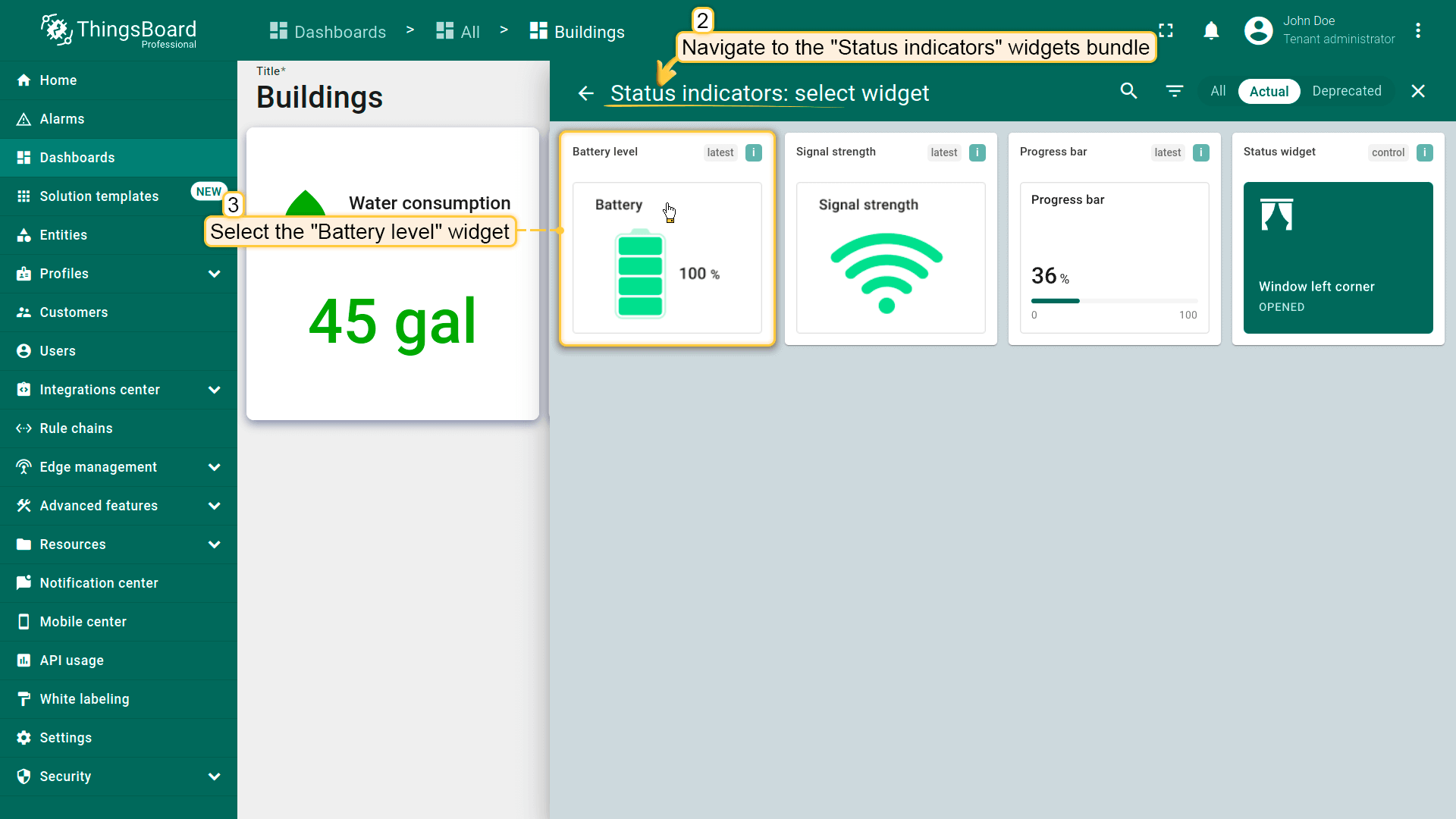The width and height of the screenshot is (1456, 819).
Task: Open the filter icon next to search
Action: click(x=1174, y=91)
